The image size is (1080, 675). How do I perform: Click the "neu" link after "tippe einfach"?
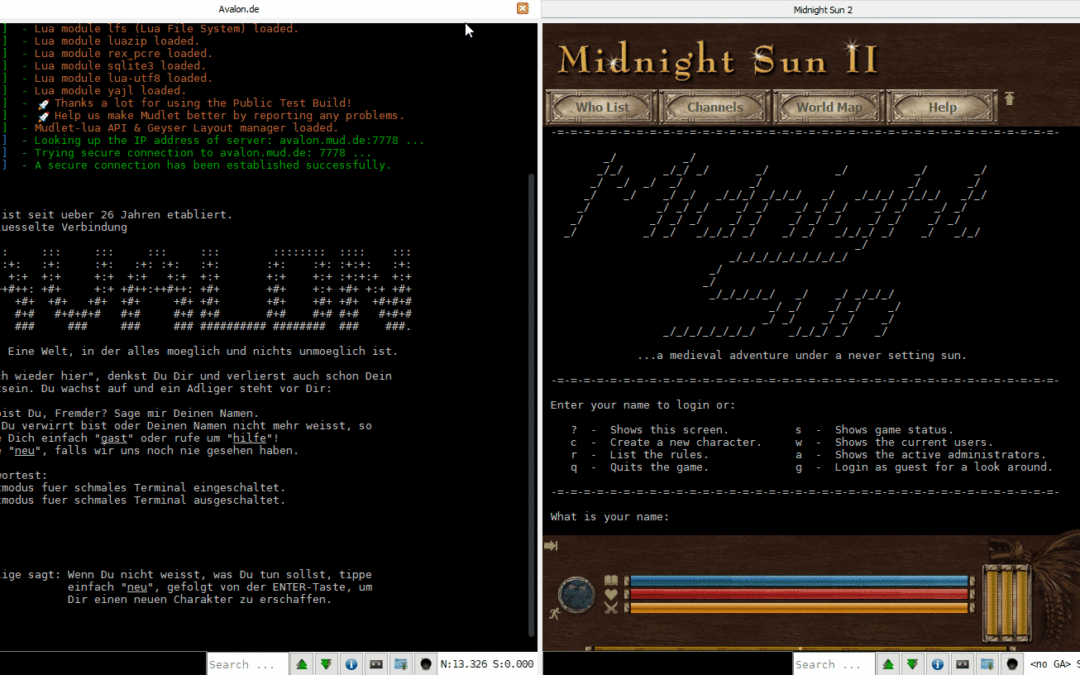(136, 587)
